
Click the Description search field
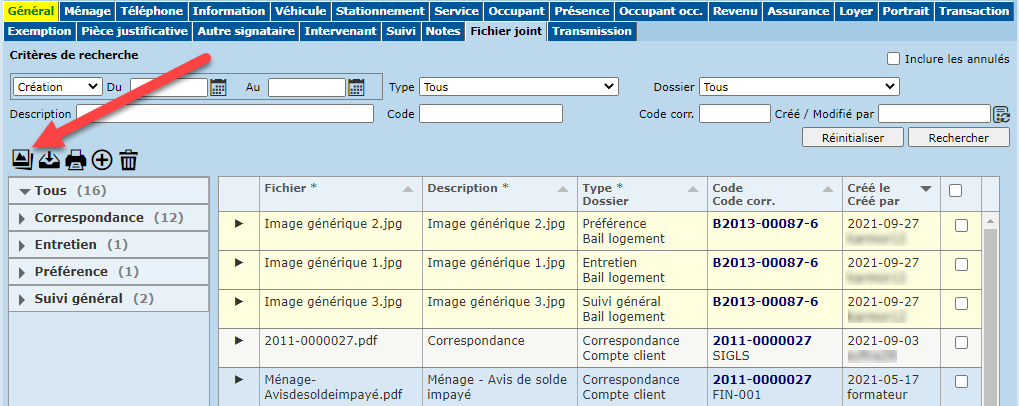(x=225, y=114)
